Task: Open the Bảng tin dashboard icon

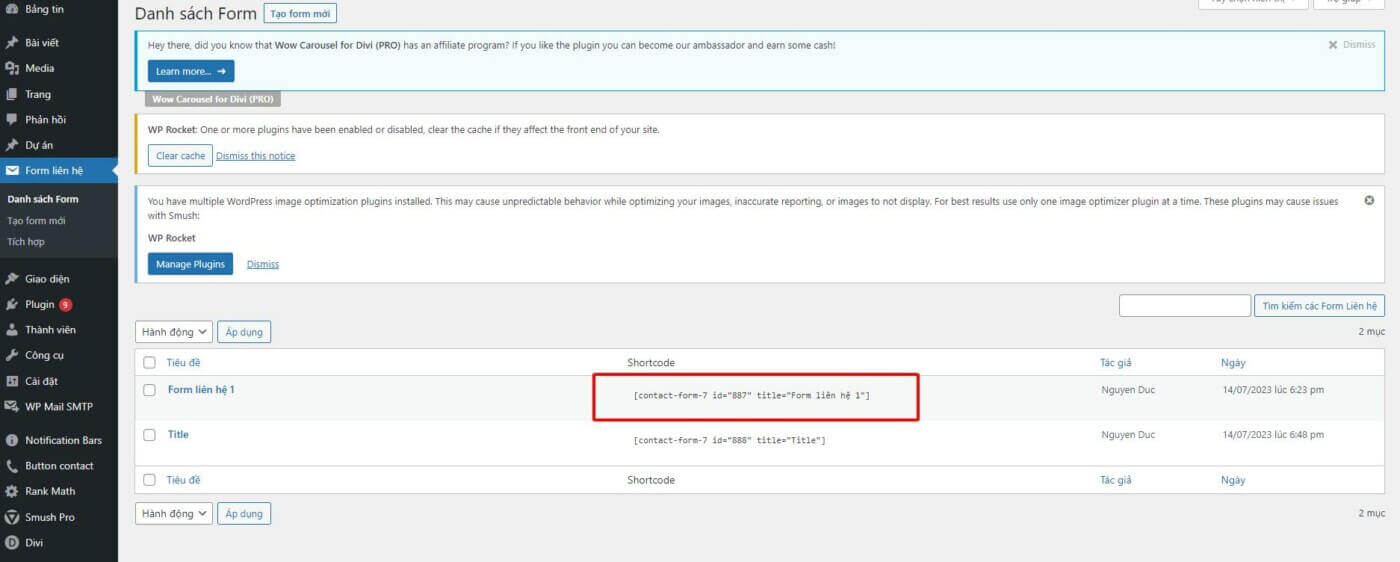Action: coord(12,9)
